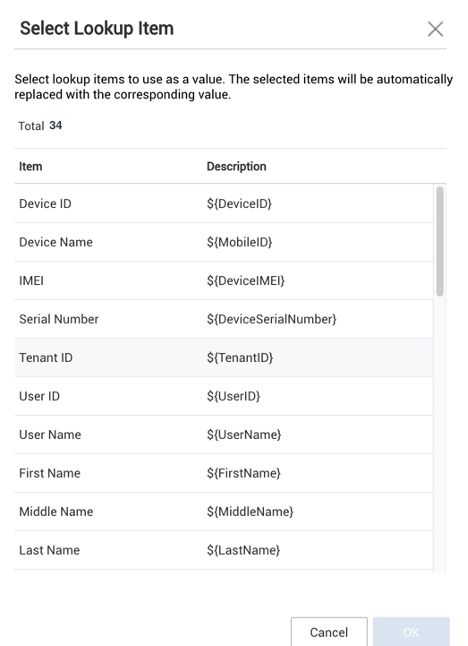Click the ${MobileID} description cell
Viewport: 468px width, 646px height.
pos(239,242)
